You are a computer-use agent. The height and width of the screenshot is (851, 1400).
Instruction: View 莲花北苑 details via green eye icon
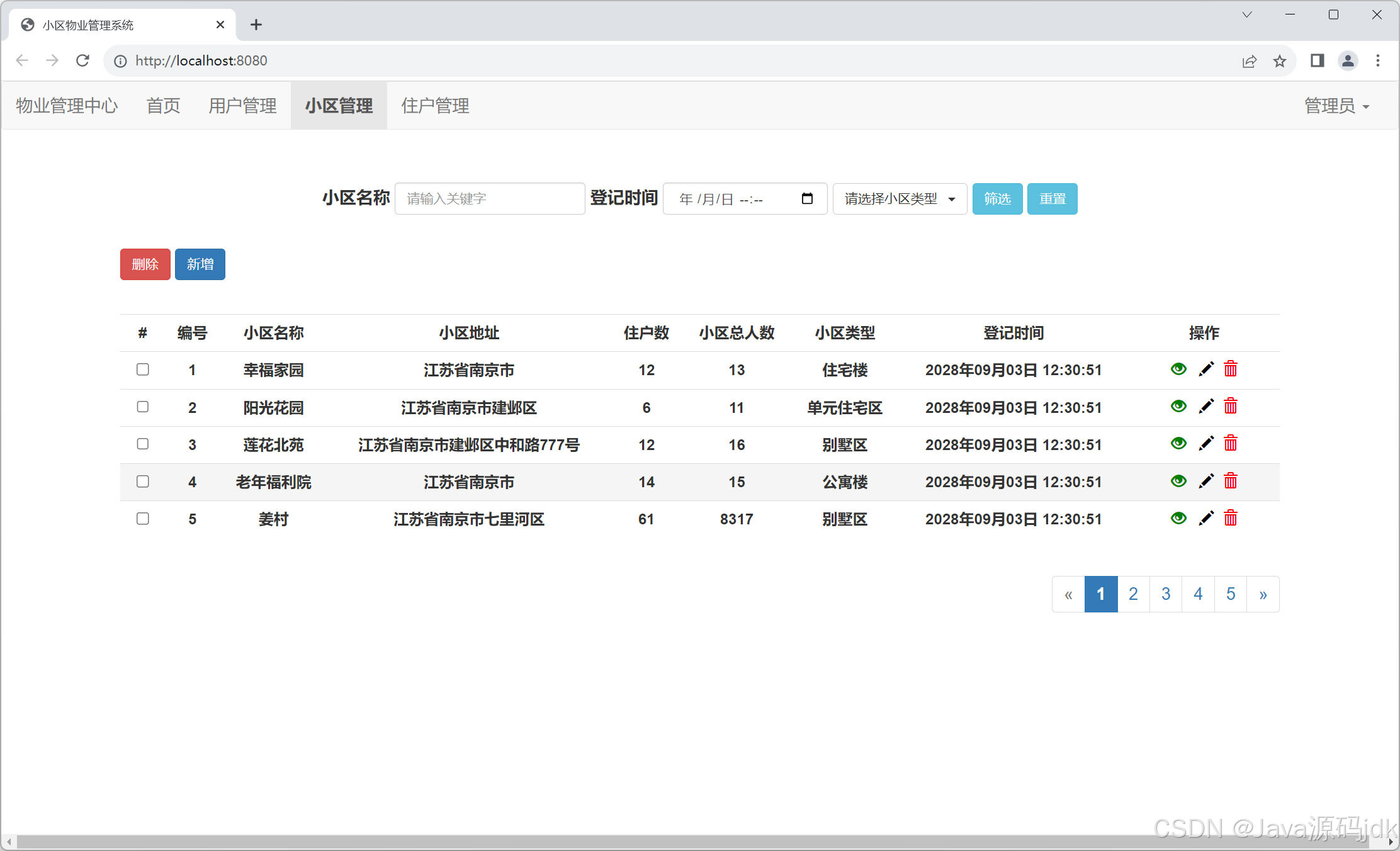pos(1178,444)
